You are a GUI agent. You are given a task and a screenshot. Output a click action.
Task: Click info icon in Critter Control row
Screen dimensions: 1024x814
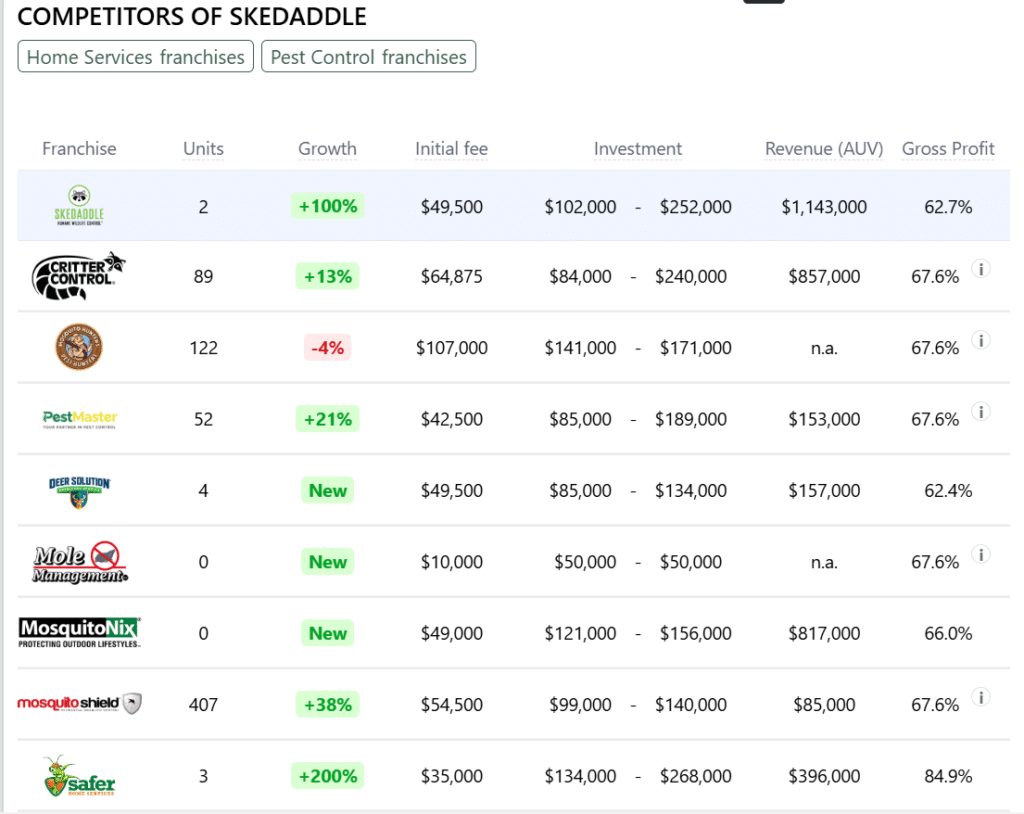[980, 269]
